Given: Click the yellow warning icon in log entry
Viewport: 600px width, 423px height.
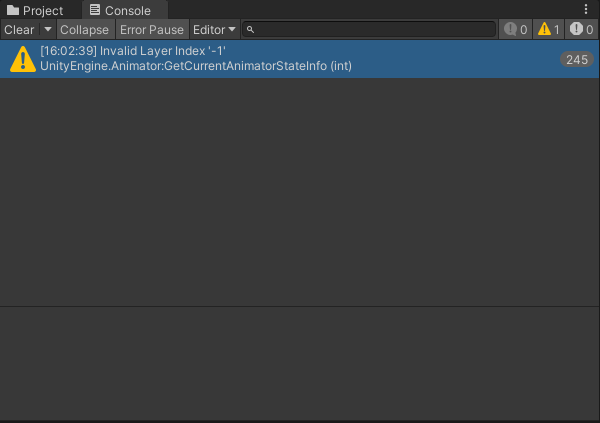Looking at the screenshot, I should [x=22, y=59].
